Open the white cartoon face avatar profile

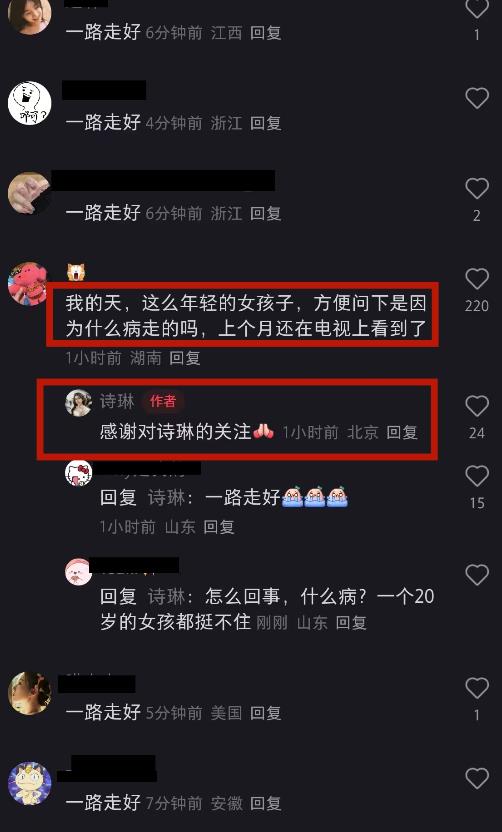(x=29, y=103)
